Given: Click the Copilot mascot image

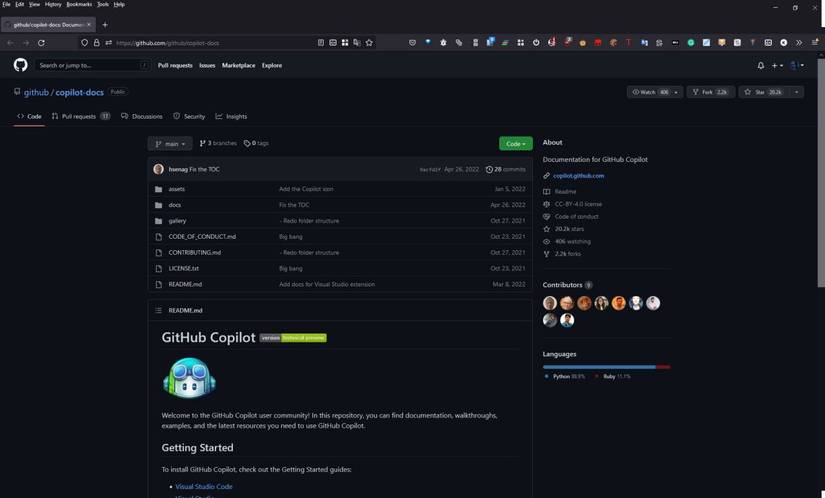Looking at the screenshot, I should point(189,378).
